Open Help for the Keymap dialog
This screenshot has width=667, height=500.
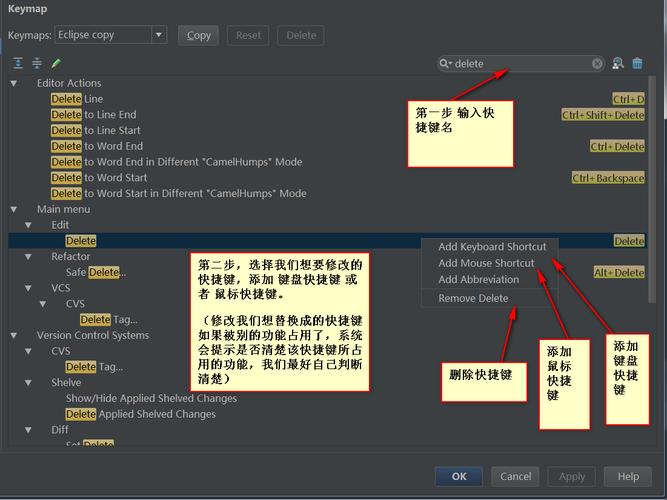pyautogui.click(x=628, y=476)
